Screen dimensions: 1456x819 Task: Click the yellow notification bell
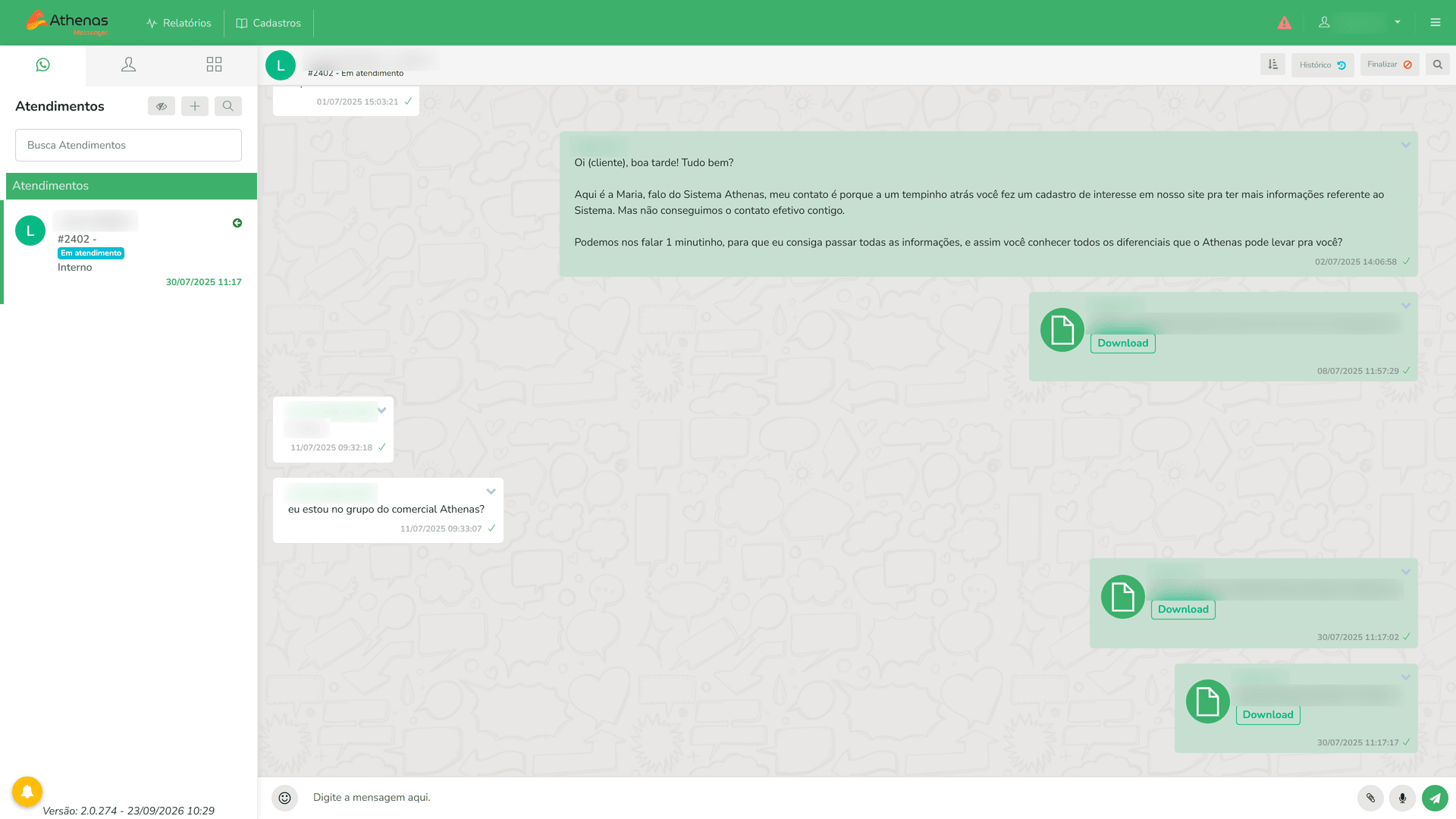27,792
